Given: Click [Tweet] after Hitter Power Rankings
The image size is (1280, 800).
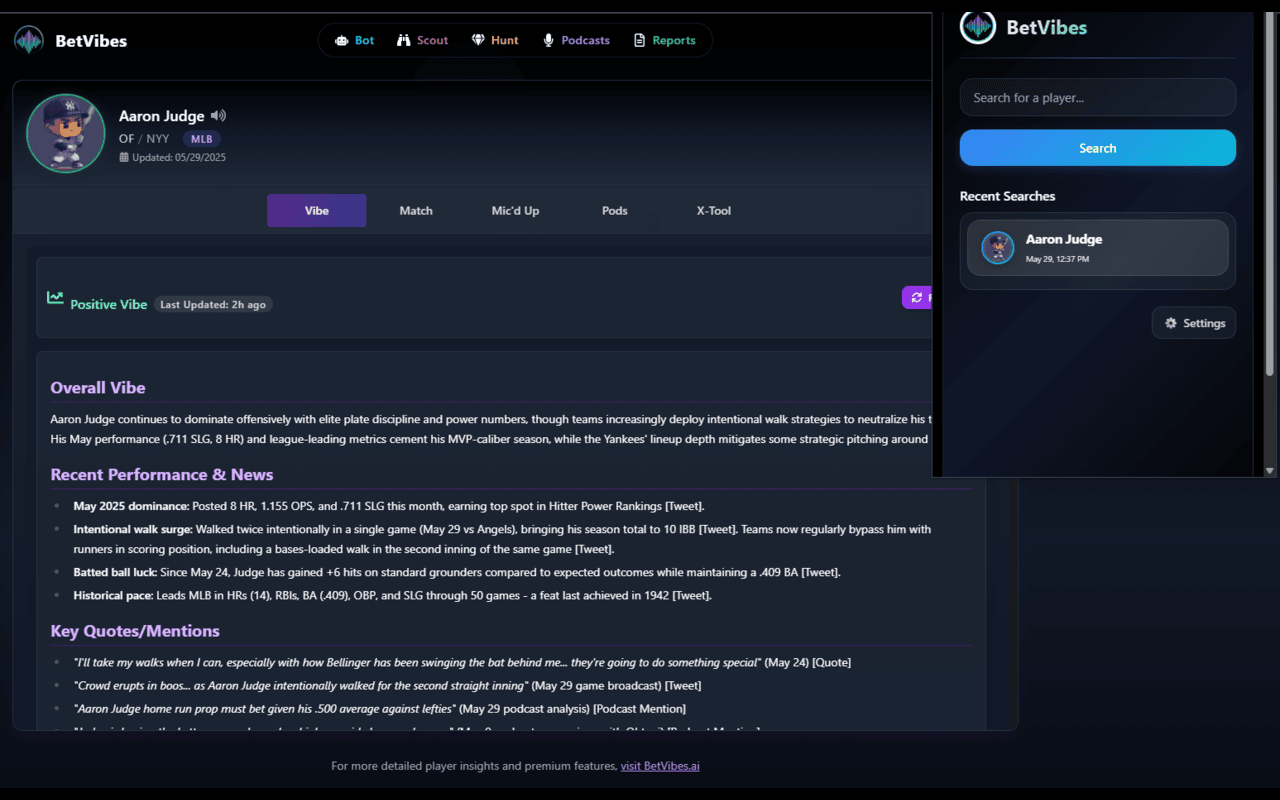Looking at the screenshot, I should click(685, 506).
